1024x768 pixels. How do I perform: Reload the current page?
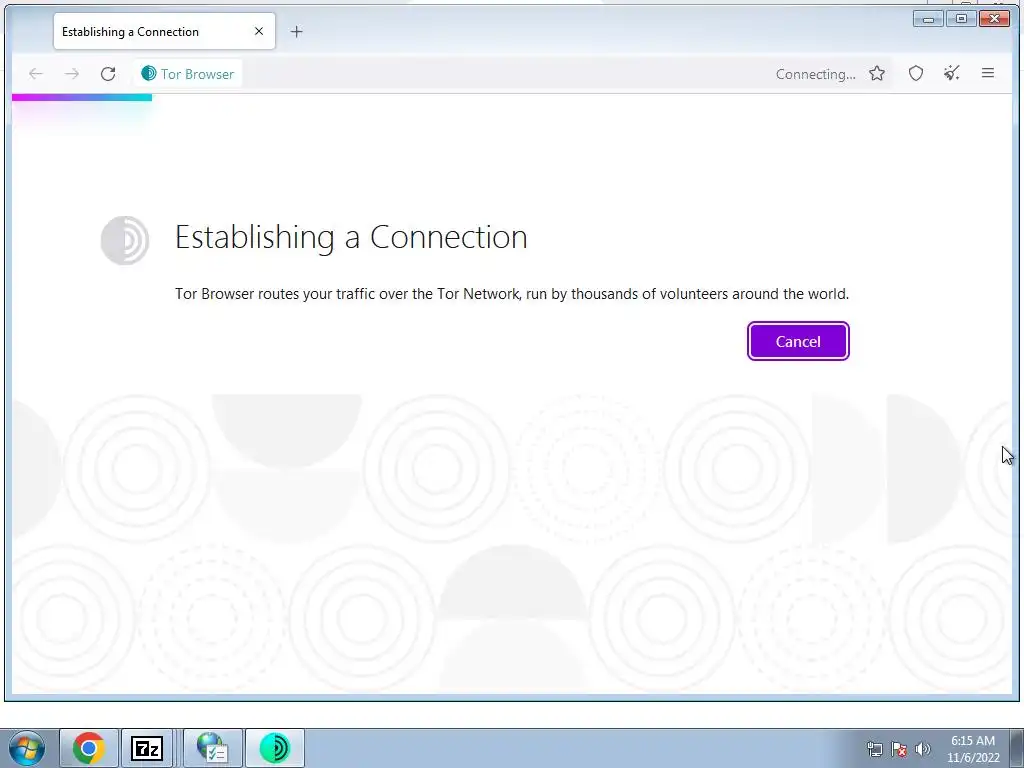108,74
